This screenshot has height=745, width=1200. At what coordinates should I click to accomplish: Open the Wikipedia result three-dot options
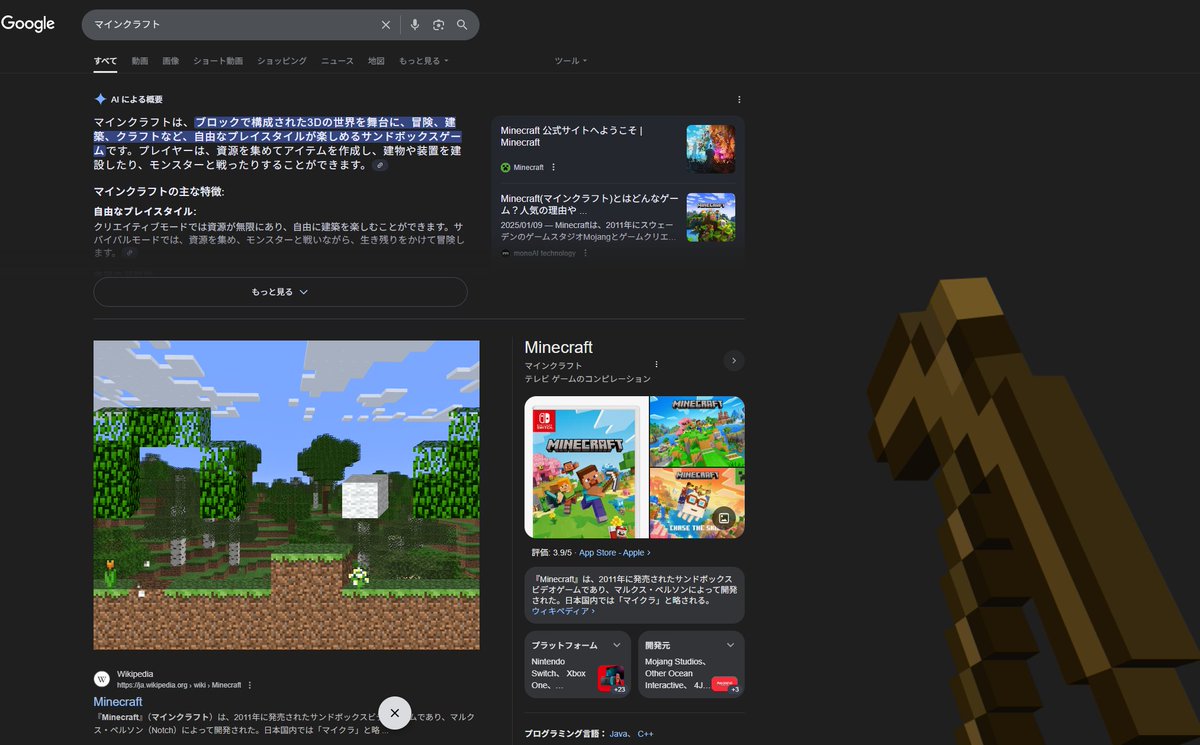click(250, 685)
